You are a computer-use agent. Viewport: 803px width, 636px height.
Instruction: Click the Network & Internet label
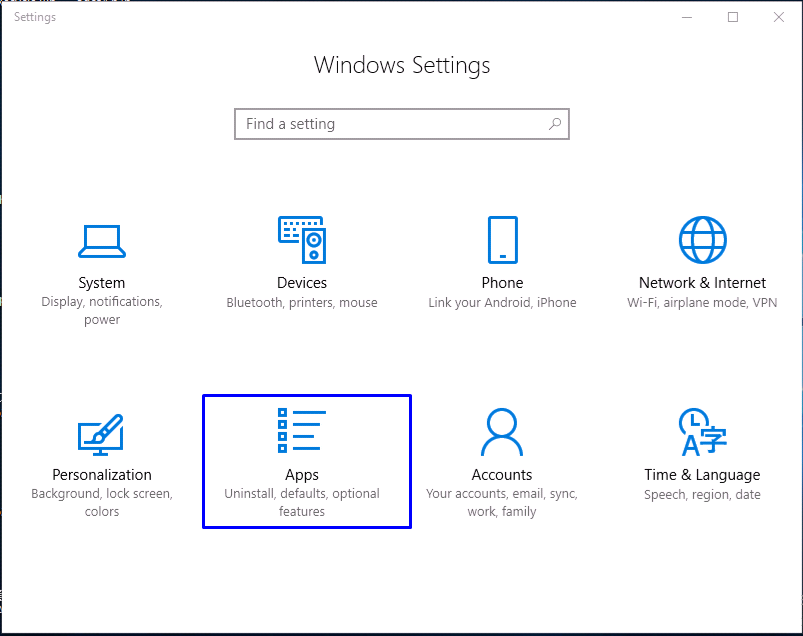pos(703,283)
